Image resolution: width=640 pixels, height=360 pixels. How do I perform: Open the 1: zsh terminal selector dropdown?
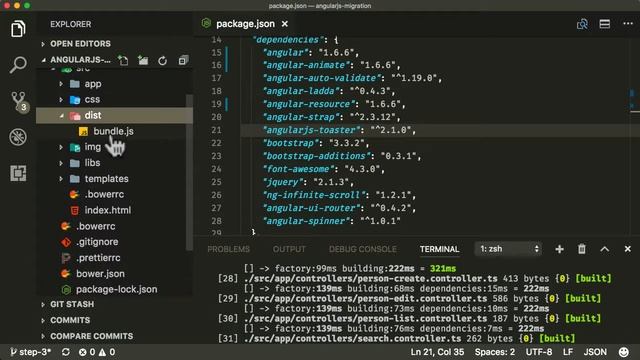pyautogui.click(x=509, y=249)
